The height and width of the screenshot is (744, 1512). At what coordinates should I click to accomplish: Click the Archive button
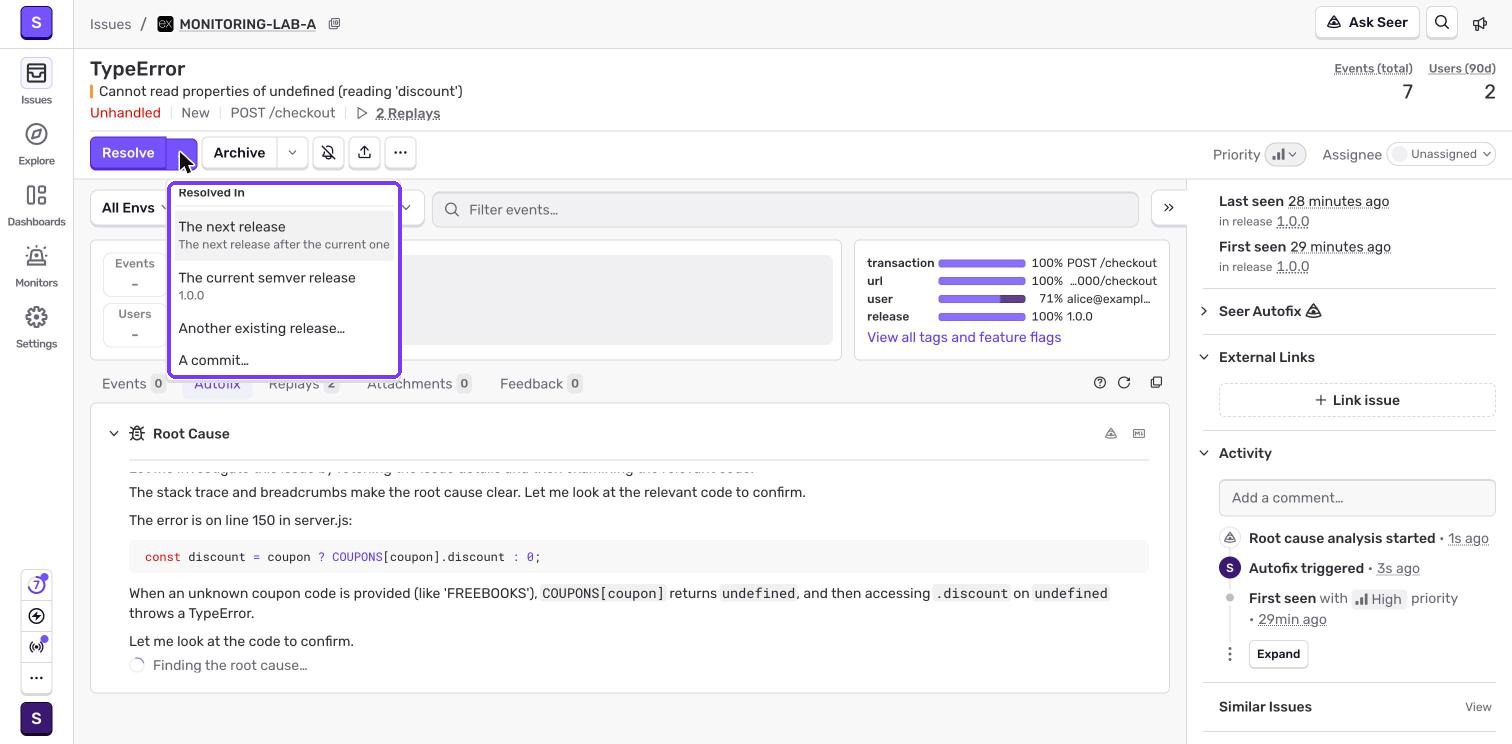click(x=239, y=153)
